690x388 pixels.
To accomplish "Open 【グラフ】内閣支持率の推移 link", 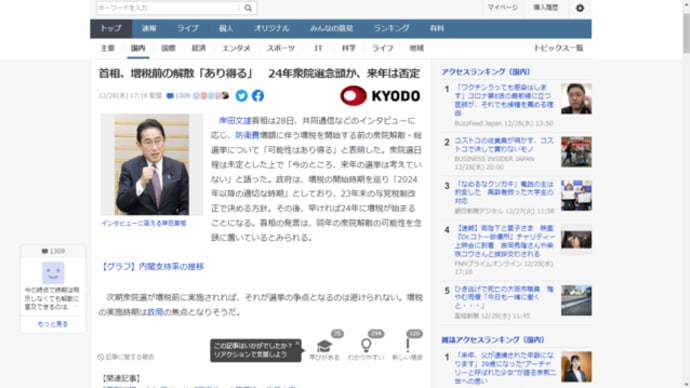I will click(151, 267).
